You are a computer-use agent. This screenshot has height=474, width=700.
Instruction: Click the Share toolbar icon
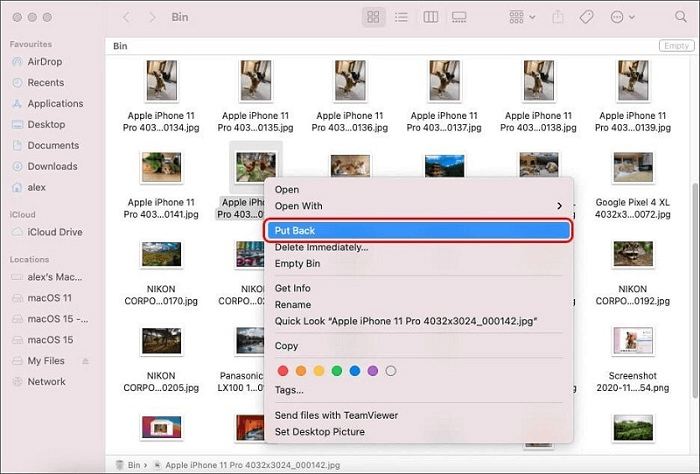[x=558, y=18]
